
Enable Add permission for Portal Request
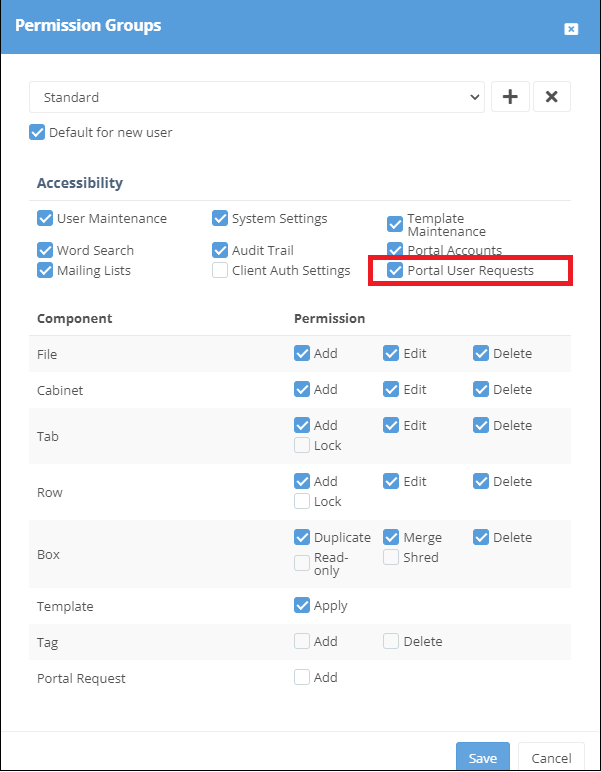pos(302,677)
